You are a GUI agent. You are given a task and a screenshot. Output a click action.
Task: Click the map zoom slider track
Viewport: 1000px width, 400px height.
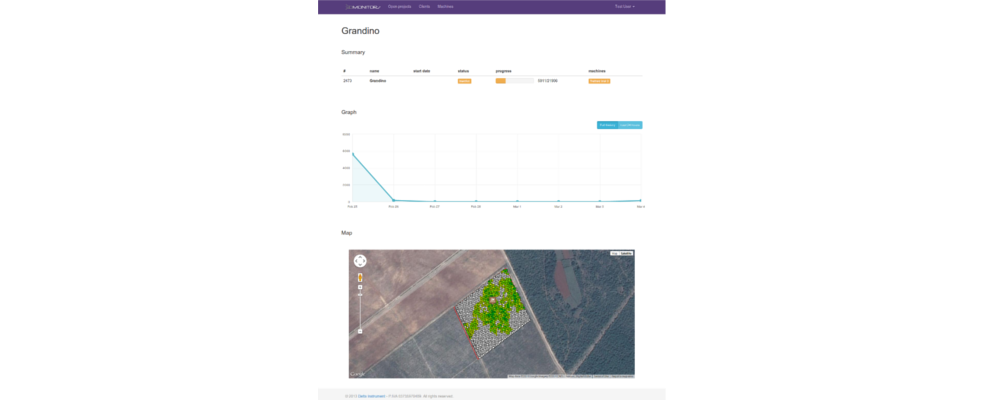coord(360,310)
